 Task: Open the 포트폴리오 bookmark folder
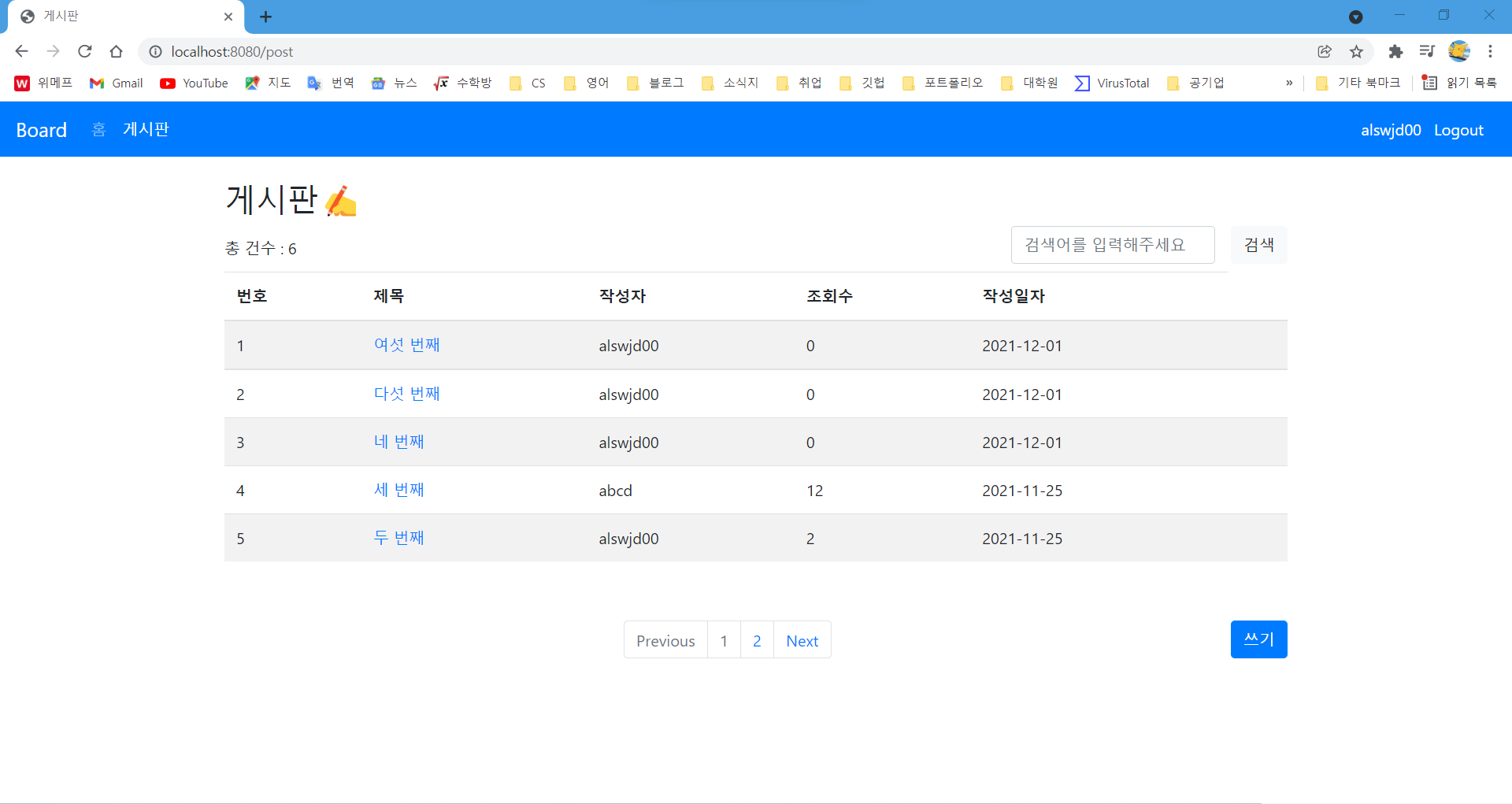coord(943,83)
